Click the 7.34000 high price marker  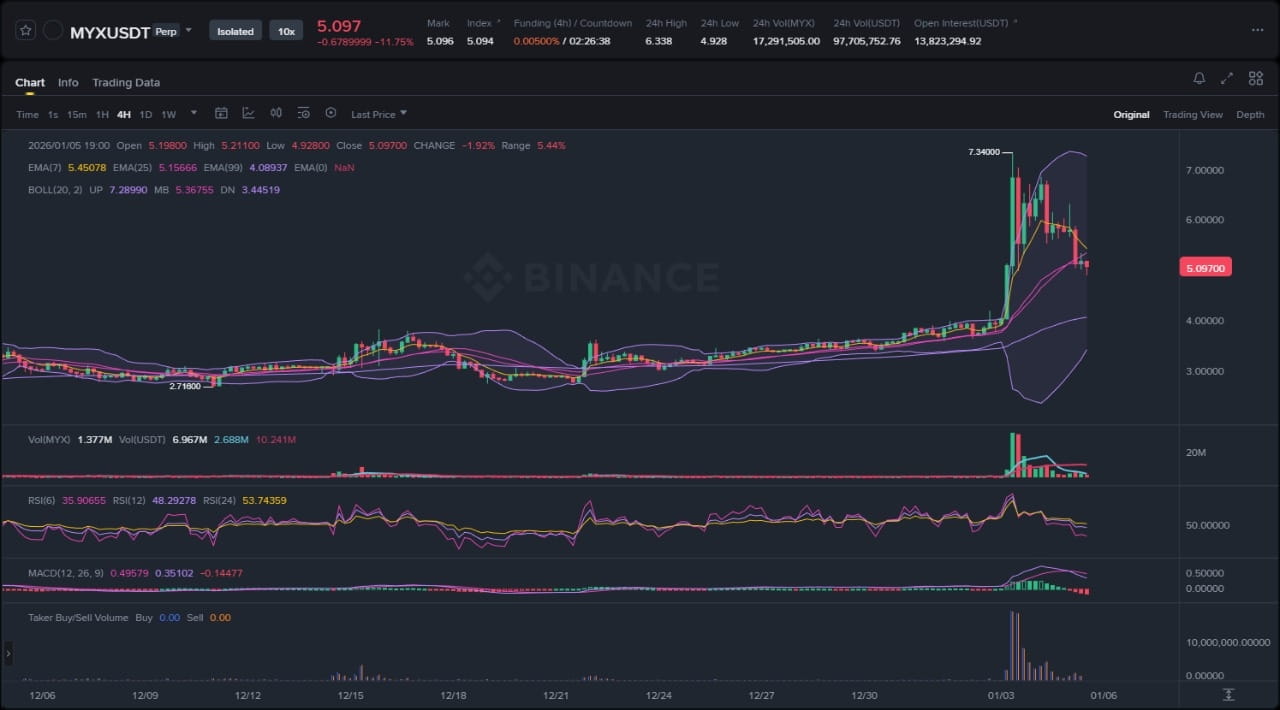[984, 152]
